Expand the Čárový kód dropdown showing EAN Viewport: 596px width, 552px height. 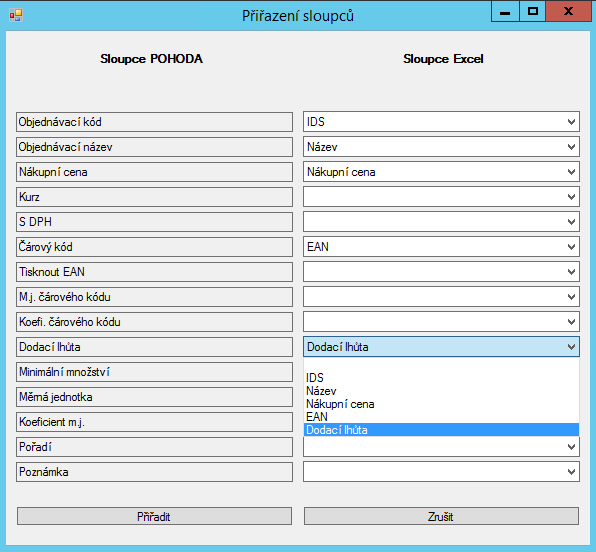coord(441,247)
